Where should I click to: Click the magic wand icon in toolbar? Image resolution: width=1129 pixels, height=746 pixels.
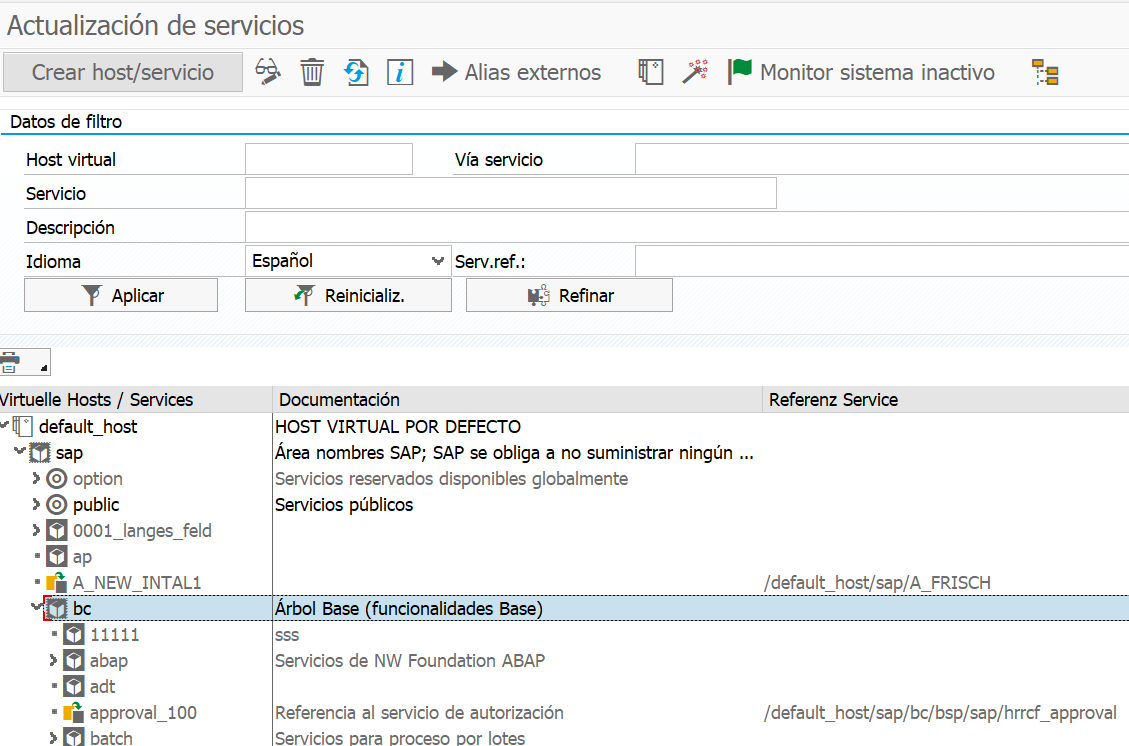pos(695,72)
